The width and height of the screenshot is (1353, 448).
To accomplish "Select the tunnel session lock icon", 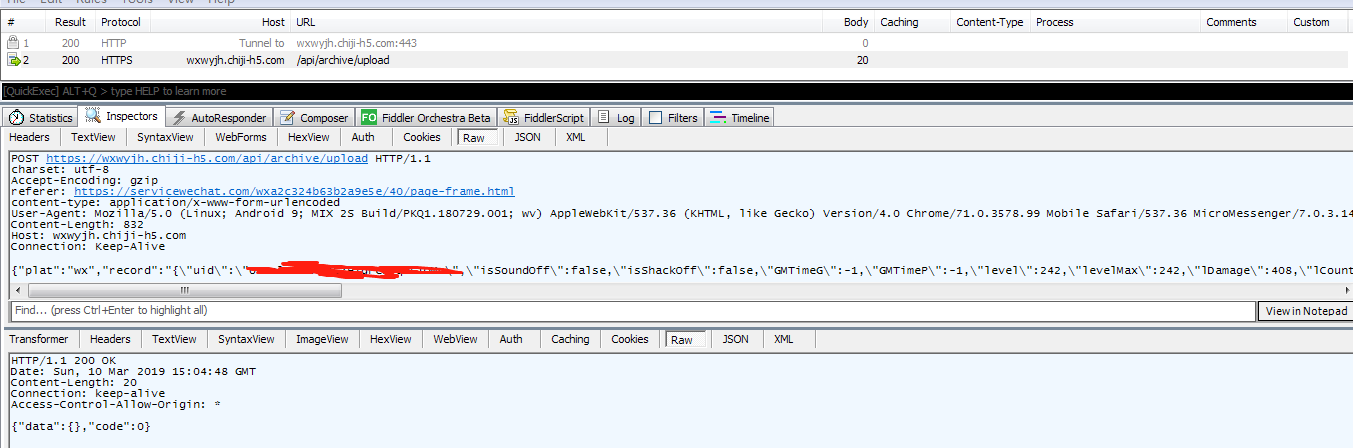I will 13,43.
